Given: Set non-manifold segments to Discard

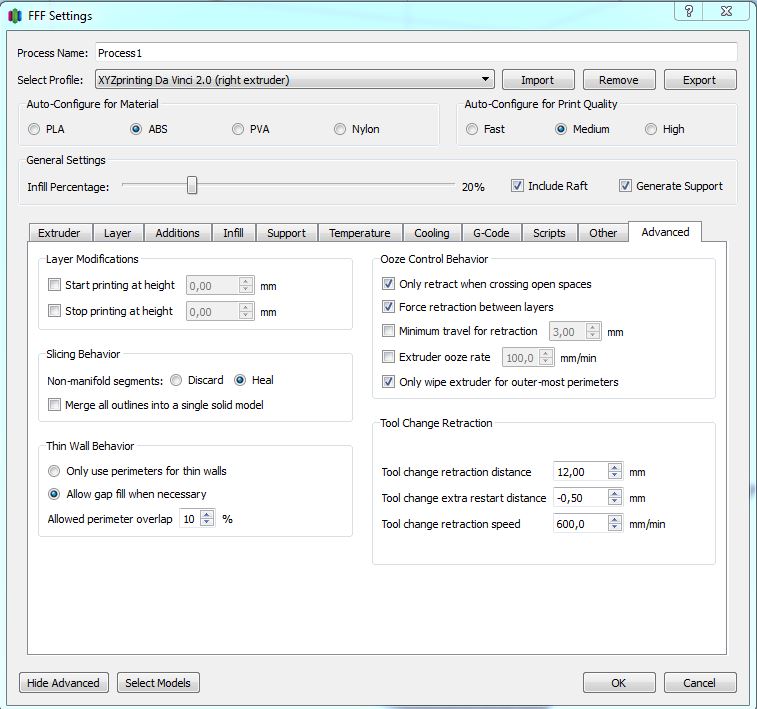Looking at the screenshot, I should pyautogui.click(x=176, y=380).
